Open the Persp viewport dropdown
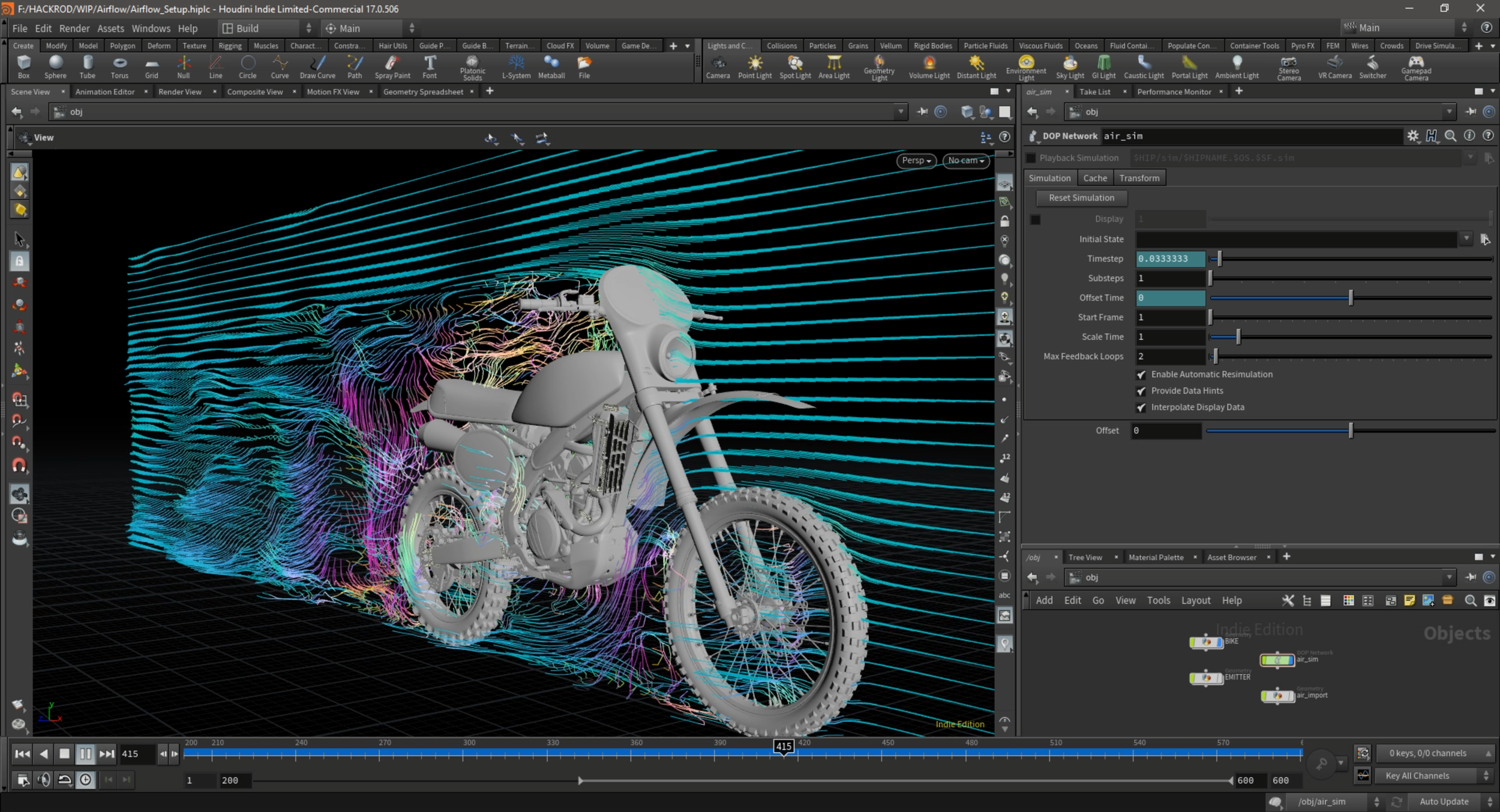Viewport: 1500px width, 812px height. point(916,161)
